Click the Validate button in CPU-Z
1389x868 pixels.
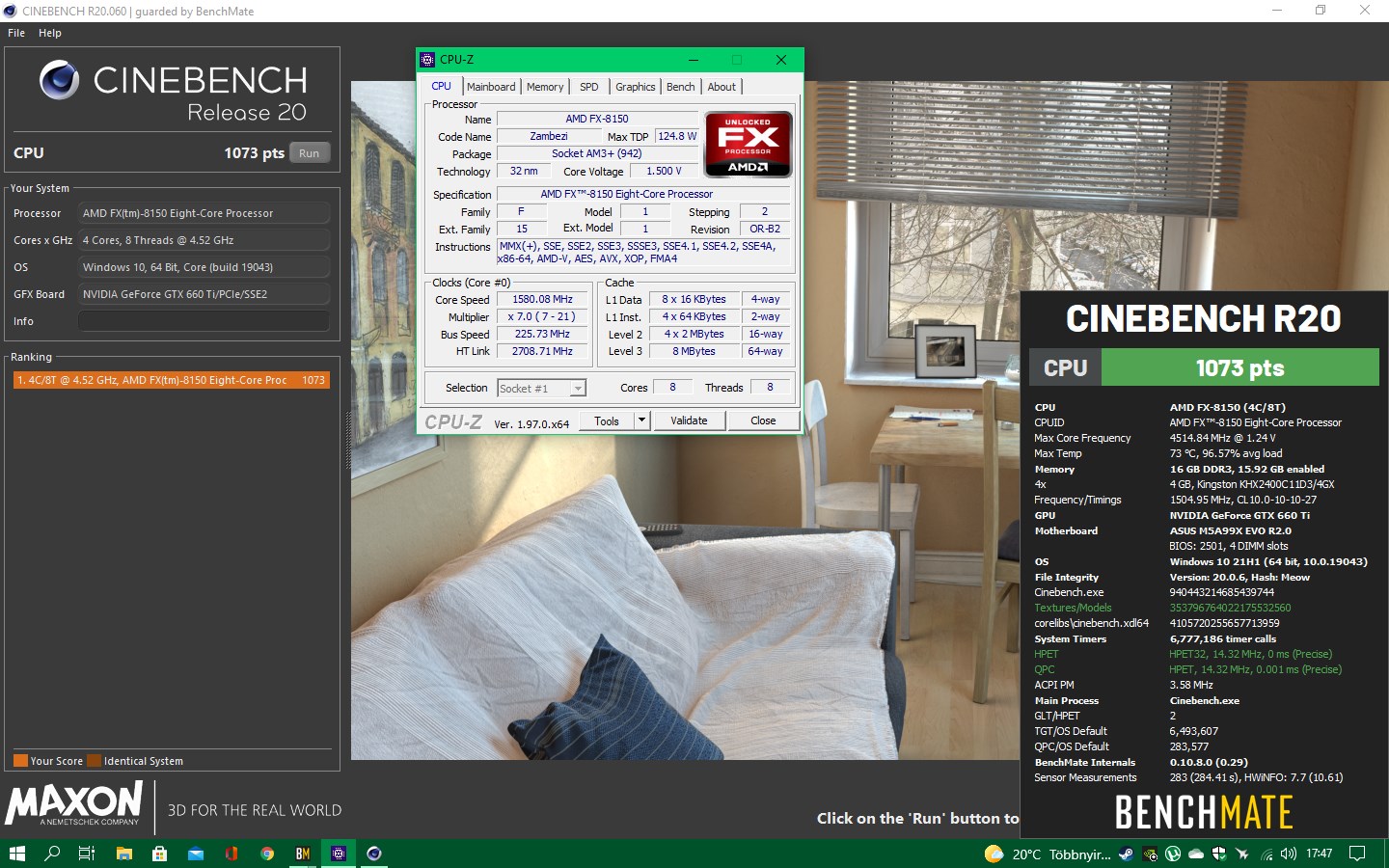(x=689, y=420)
